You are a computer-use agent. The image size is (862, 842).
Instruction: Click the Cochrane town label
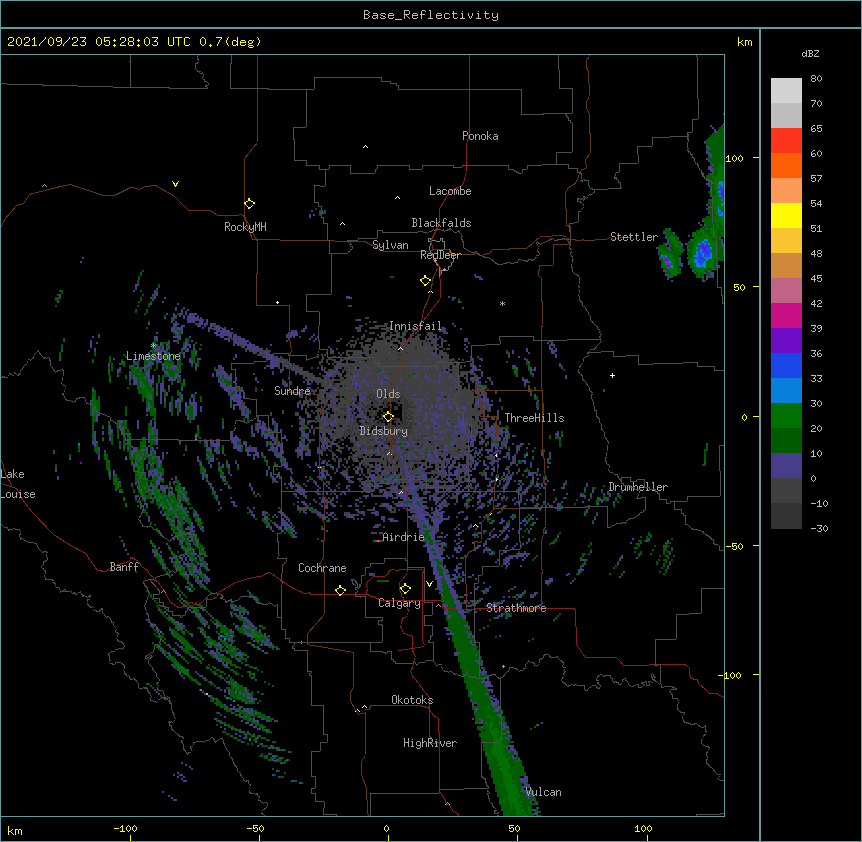tap(322, 568)
